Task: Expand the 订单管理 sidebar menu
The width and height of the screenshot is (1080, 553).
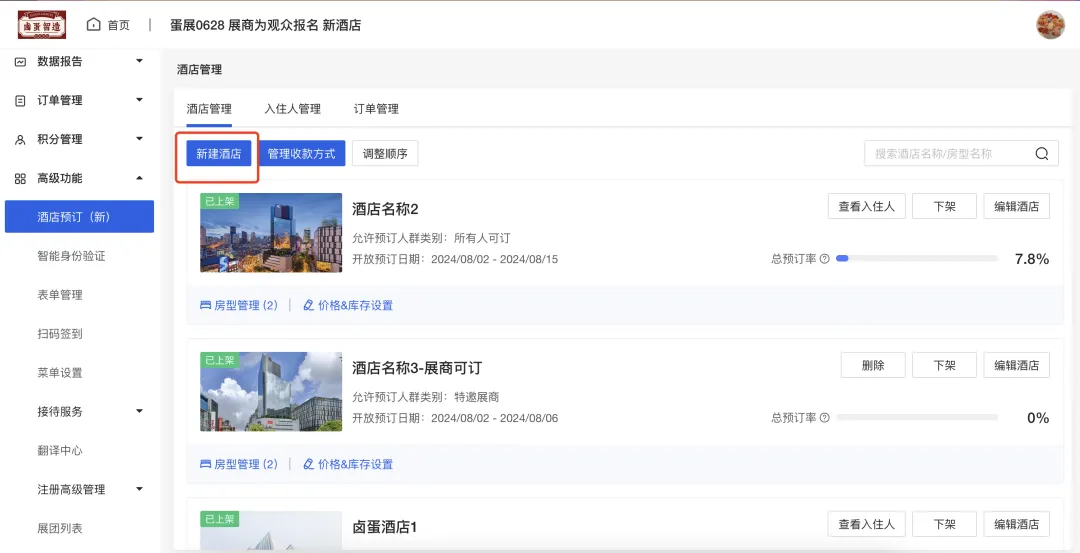Action: 139,100
